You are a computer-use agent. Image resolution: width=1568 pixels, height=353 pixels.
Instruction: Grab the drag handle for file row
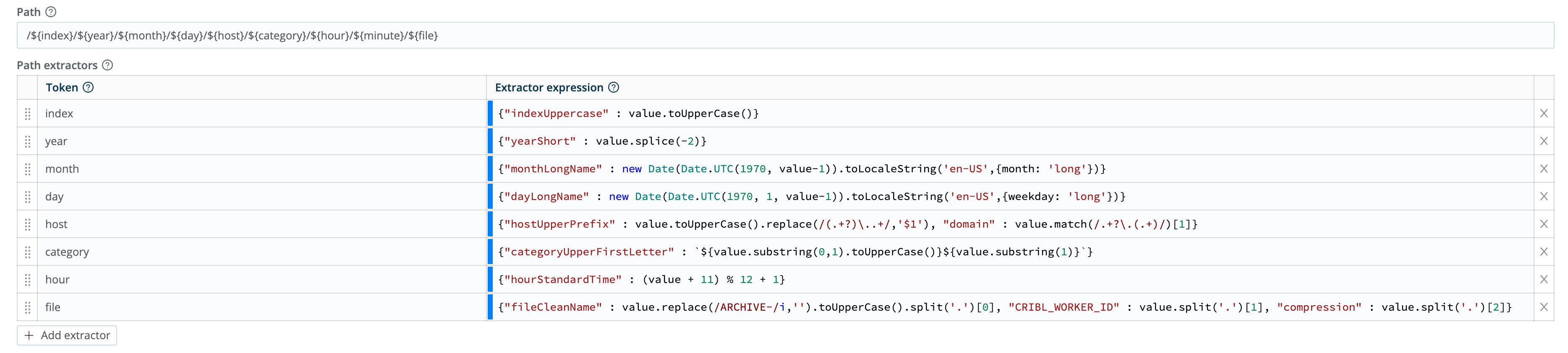tap(27, 307)
